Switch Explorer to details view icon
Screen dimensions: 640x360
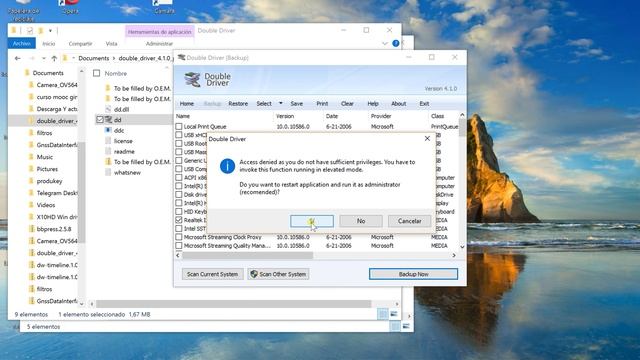click(382, 314)
